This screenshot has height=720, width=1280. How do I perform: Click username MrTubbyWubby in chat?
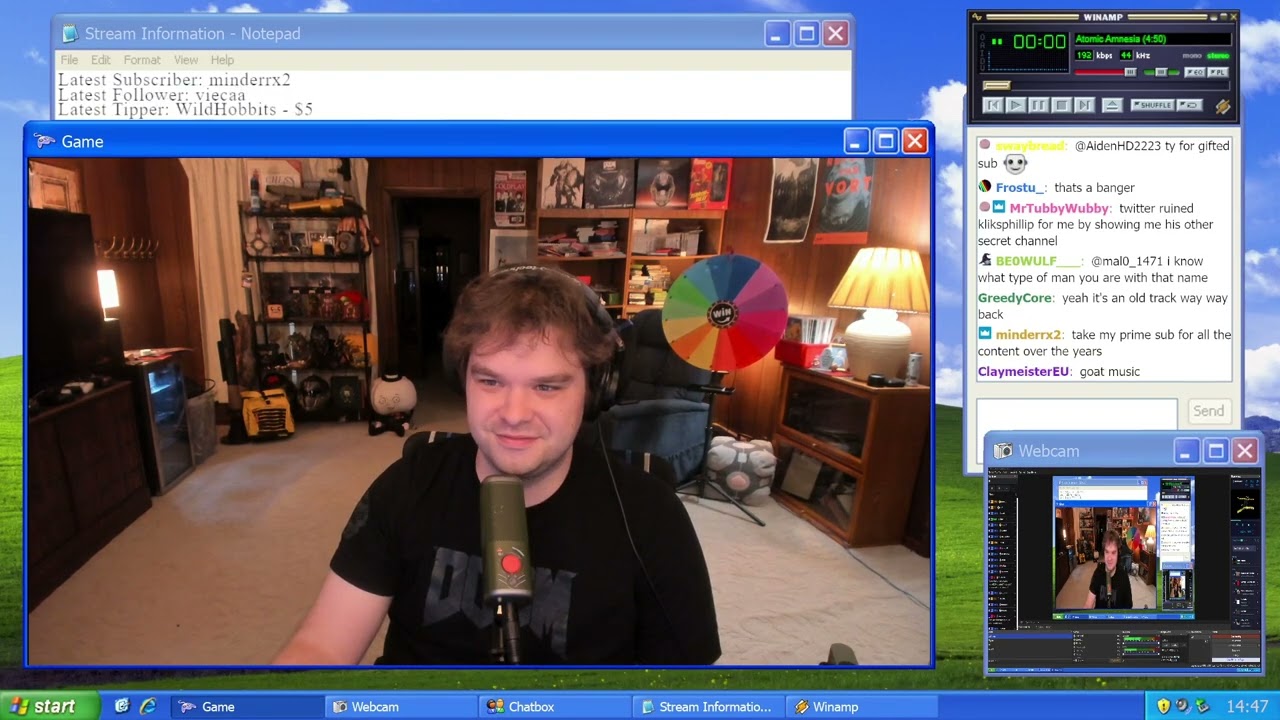1059,208
